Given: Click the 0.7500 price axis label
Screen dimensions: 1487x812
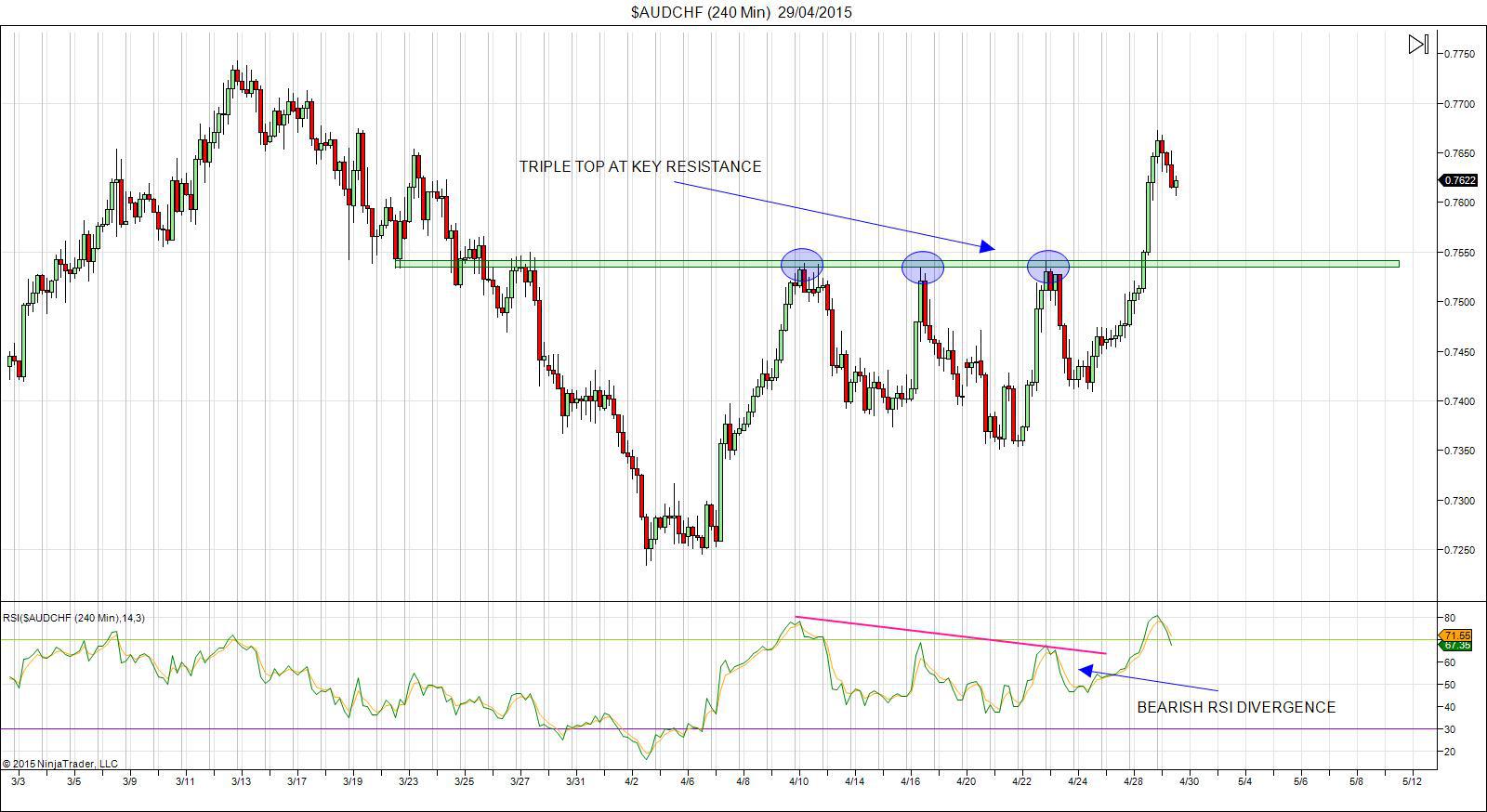Looking at the screenshot, I should [x=1459, y=302].
